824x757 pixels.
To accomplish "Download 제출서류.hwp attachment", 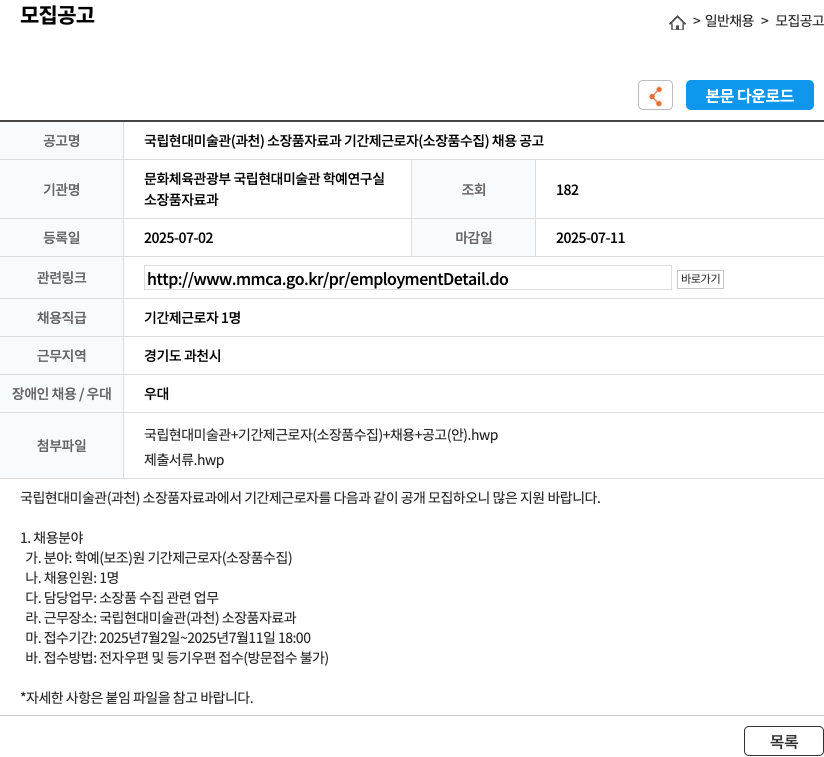I will (184, 460).
